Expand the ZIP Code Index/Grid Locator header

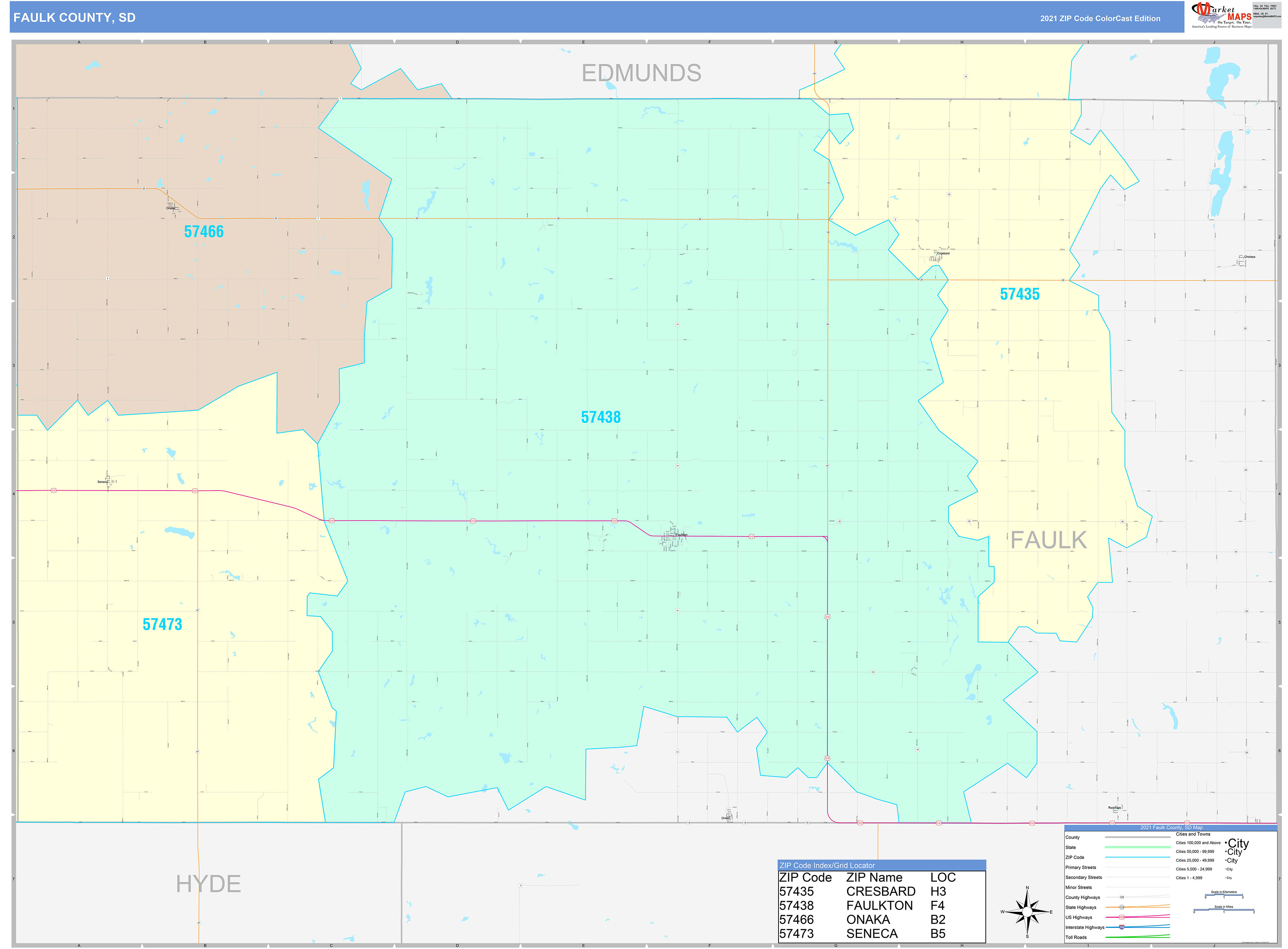point(827,866)
